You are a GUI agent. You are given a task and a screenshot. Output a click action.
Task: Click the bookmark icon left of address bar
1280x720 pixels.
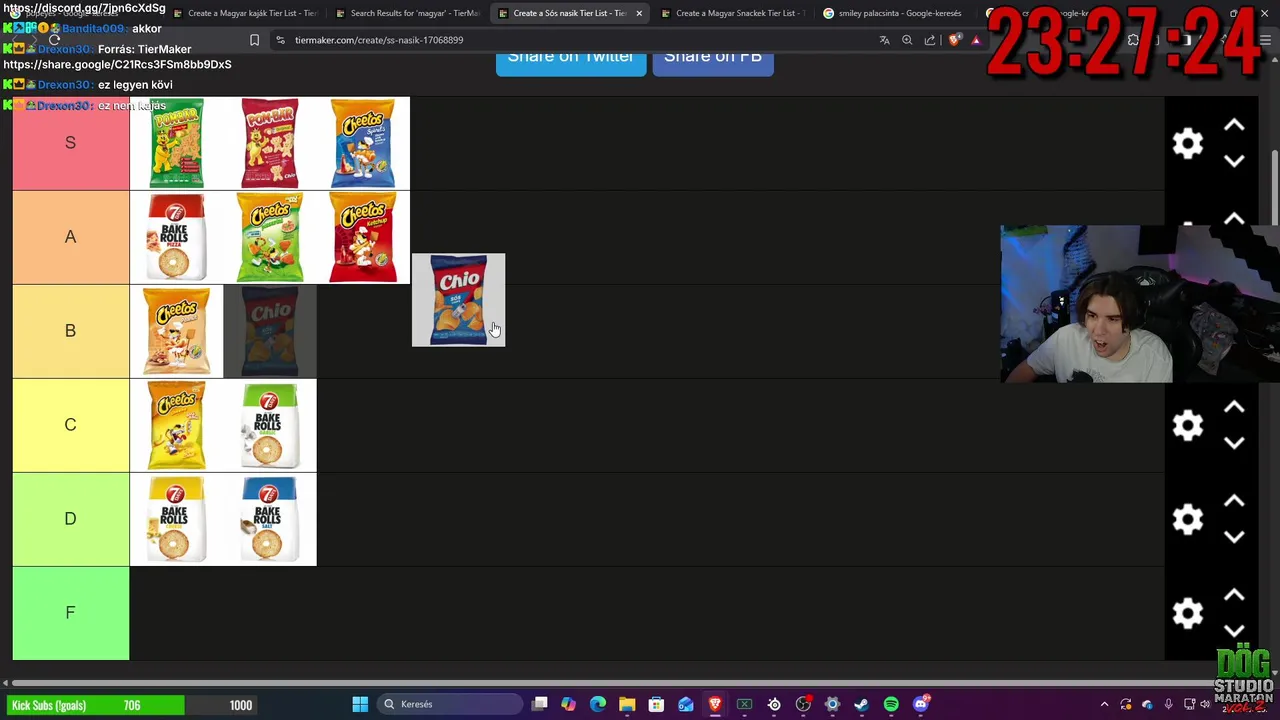point(254,40)
